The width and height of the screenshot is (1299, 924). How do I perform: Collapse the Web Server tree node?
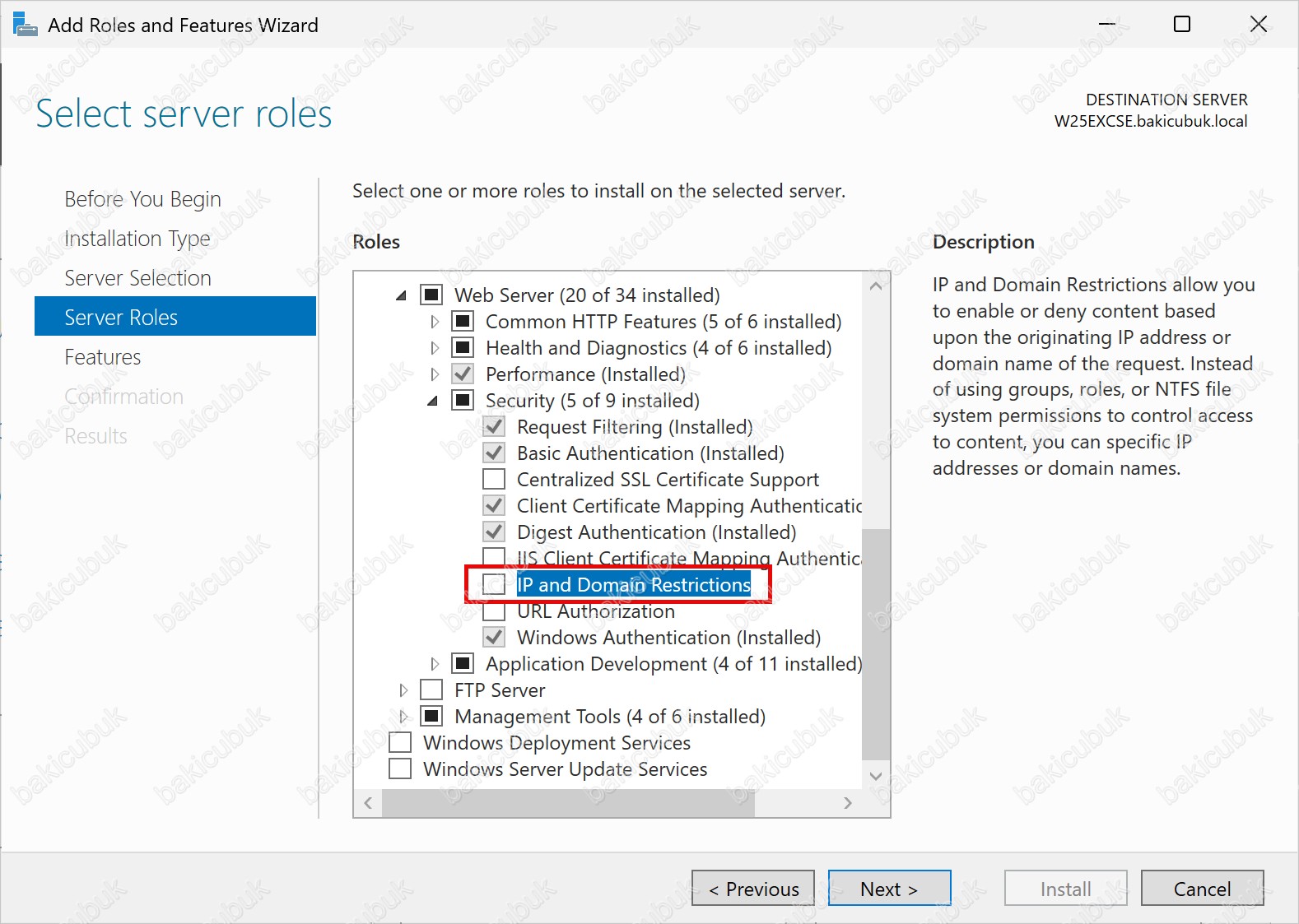tap(402, 295)
